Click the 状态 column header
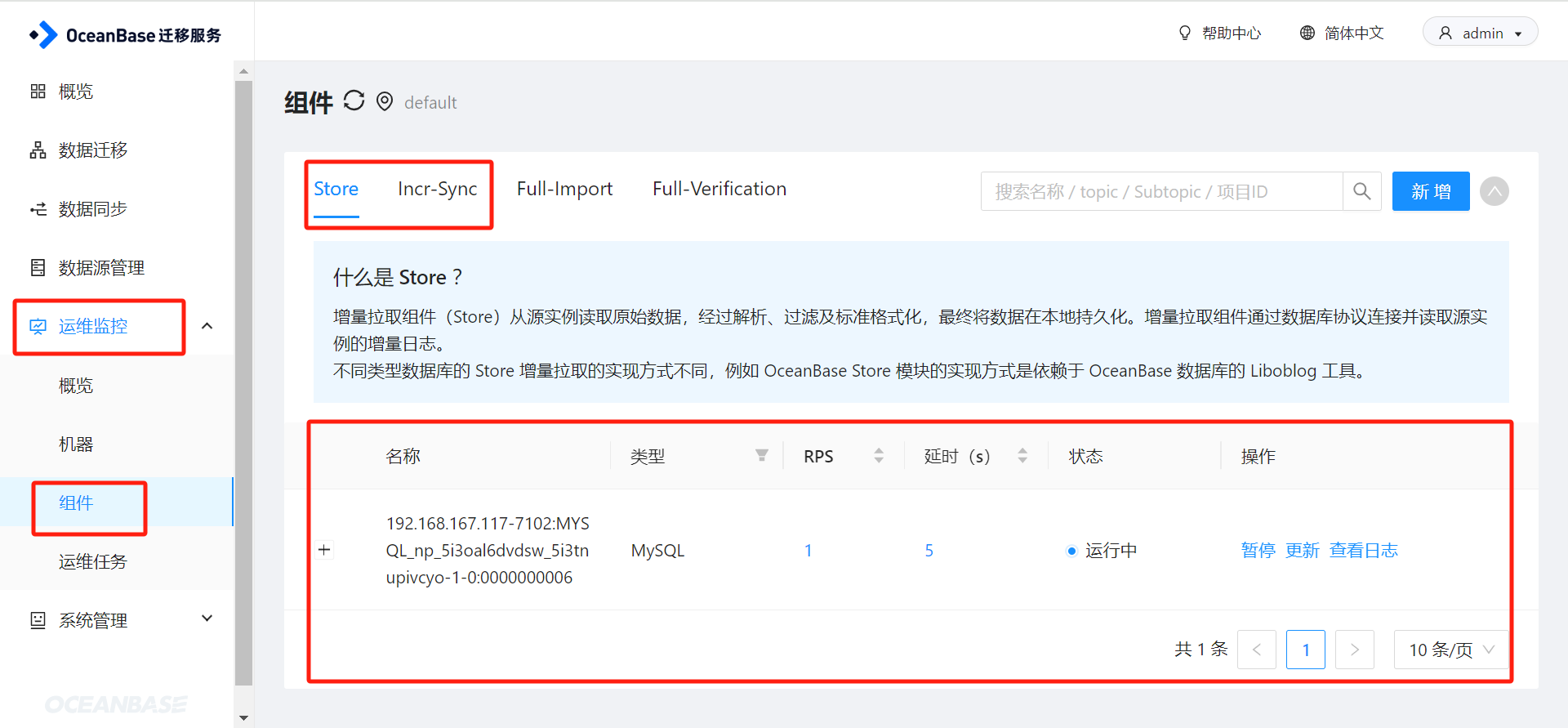The image size is (1568, 728). coord(1085,456)
